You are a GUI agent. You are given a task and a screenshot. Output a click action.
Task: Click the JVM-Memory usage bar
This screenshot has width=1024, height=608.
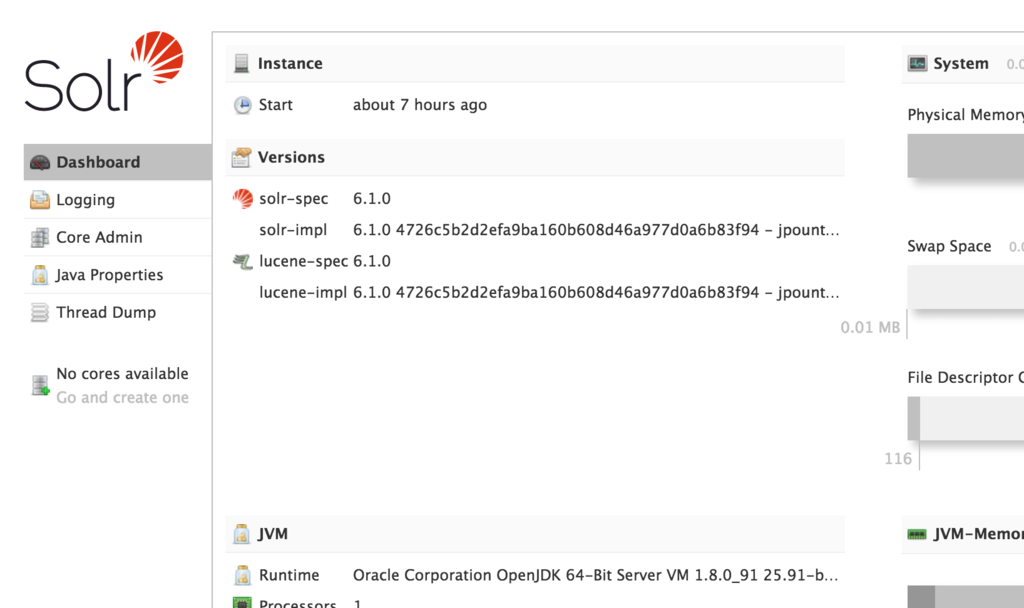[965, 596]
